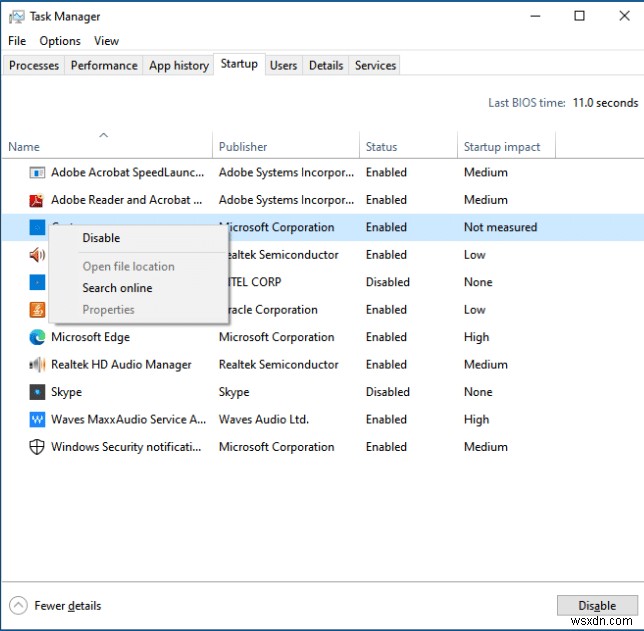
Task: Click Waves Audio Ltd. publisher cell
Action: coord(263,419)
